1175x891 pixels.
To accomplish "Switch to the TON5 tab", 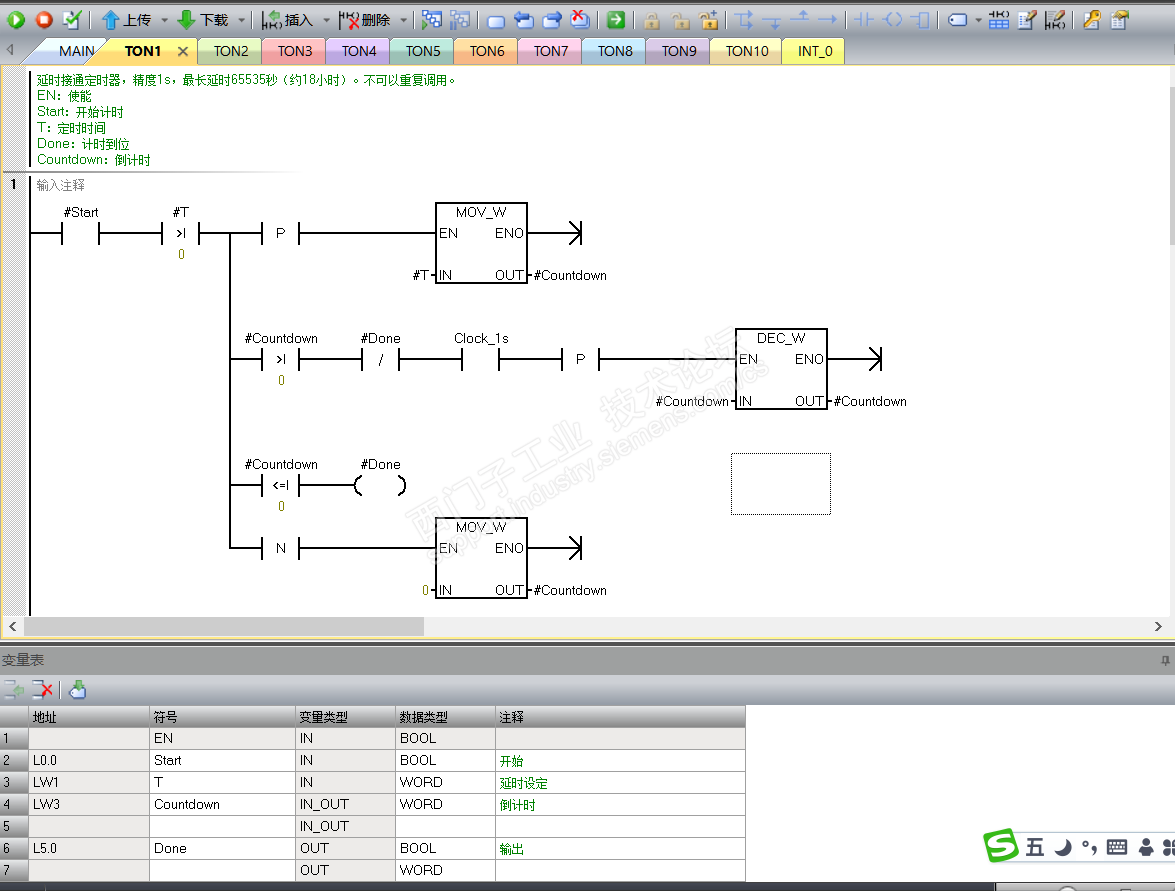I will (423, 51).
